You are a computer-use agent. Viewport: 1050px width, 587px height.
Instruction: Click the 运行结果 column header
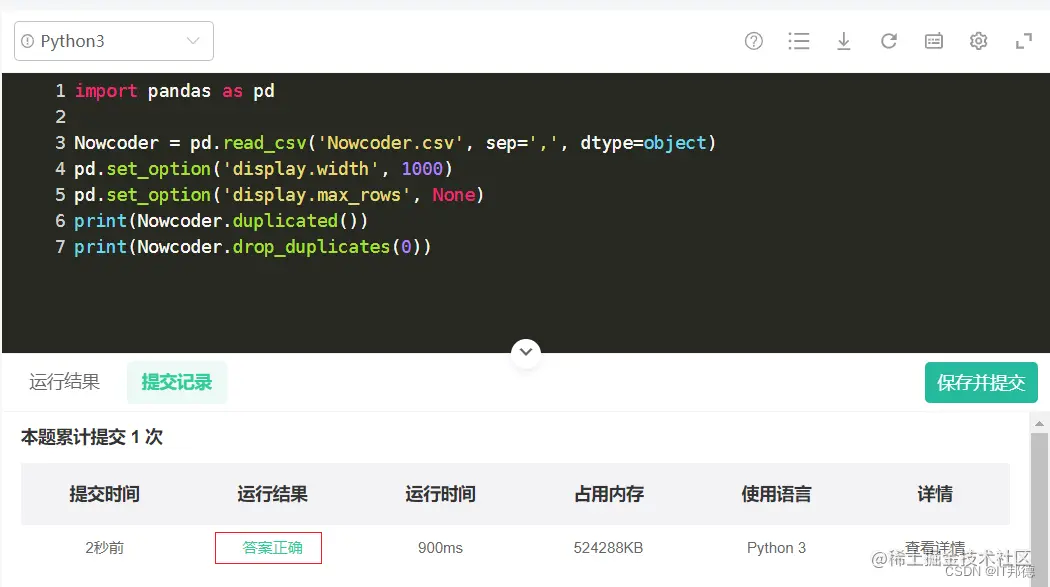[273, 494]
